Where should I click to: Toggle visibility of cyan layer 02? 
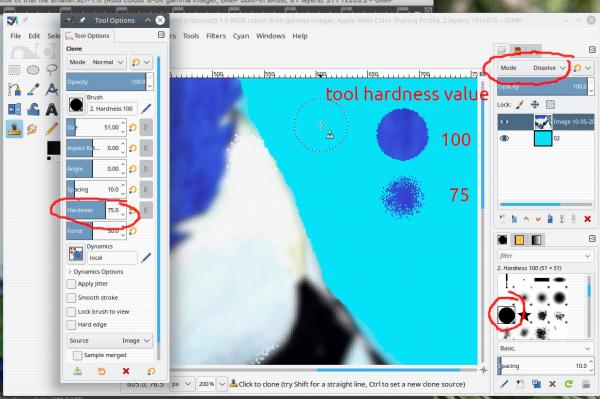[504, 138]
